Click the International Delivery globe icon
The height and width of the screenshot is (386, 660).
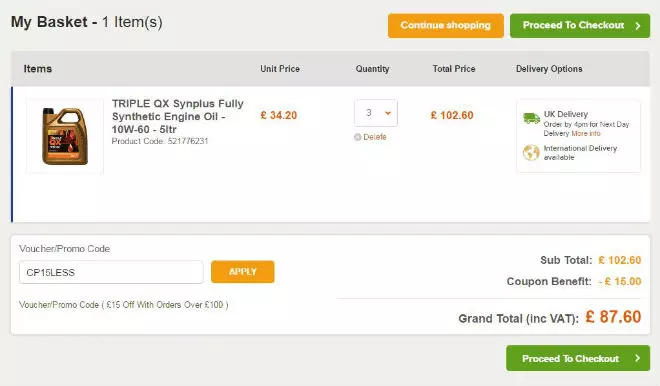coord(531,152)
